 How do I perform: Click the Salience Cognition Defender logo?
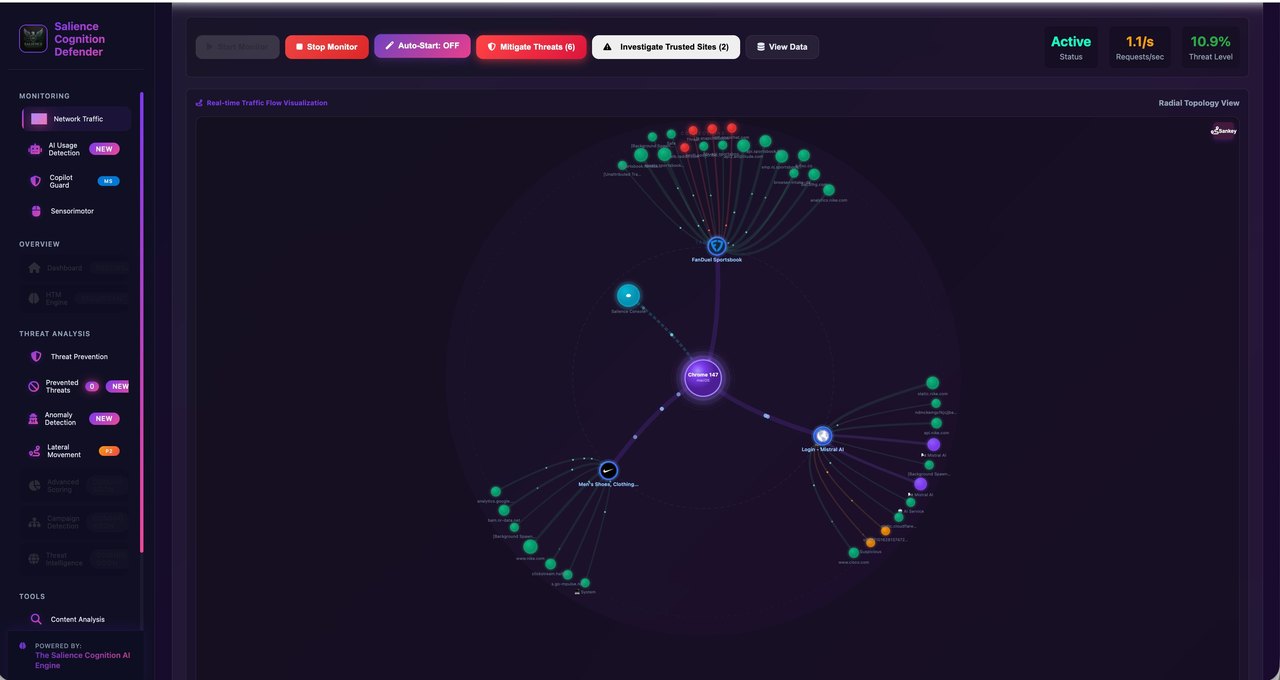coord(33,39)
